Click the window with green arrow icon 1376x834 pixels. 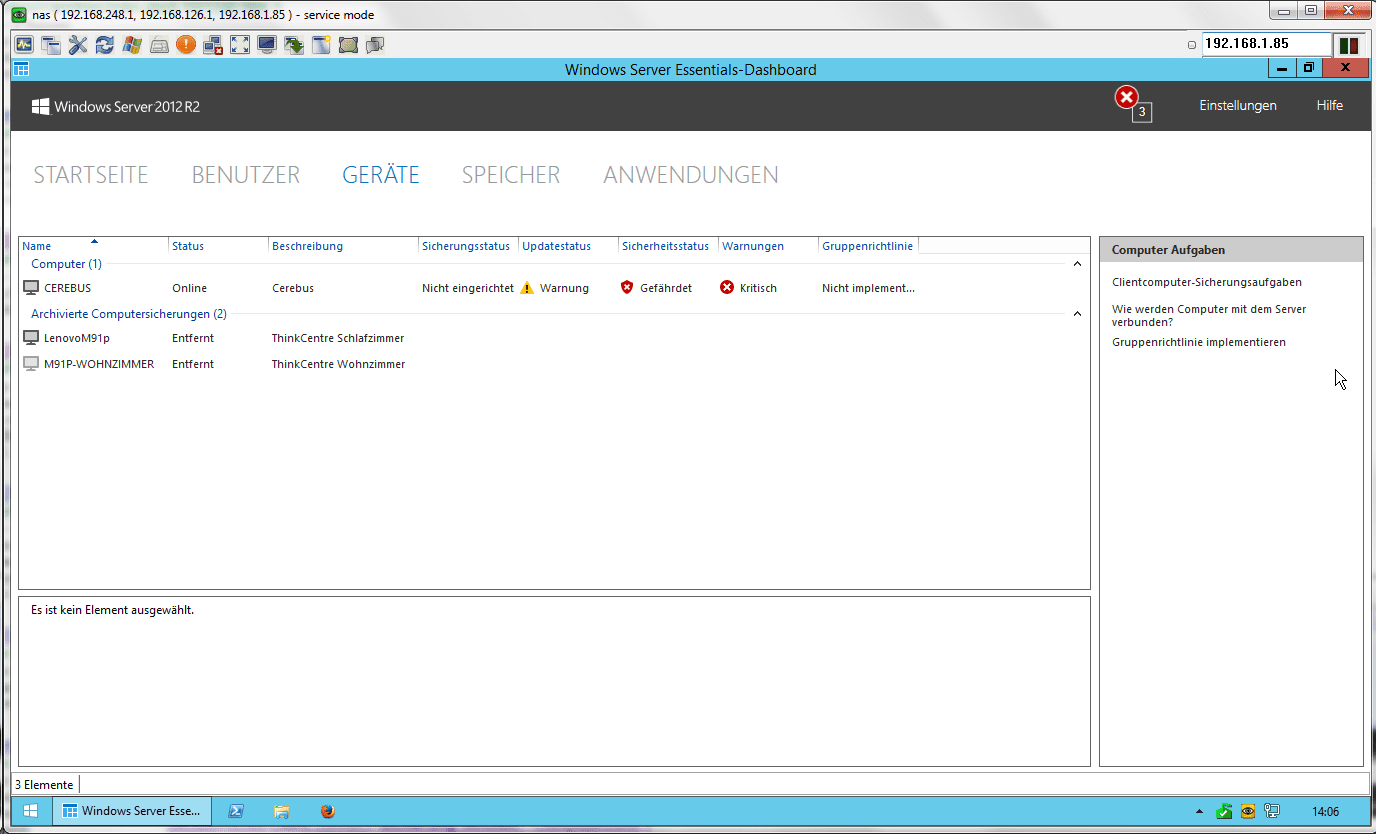click(x=294, y=45)
